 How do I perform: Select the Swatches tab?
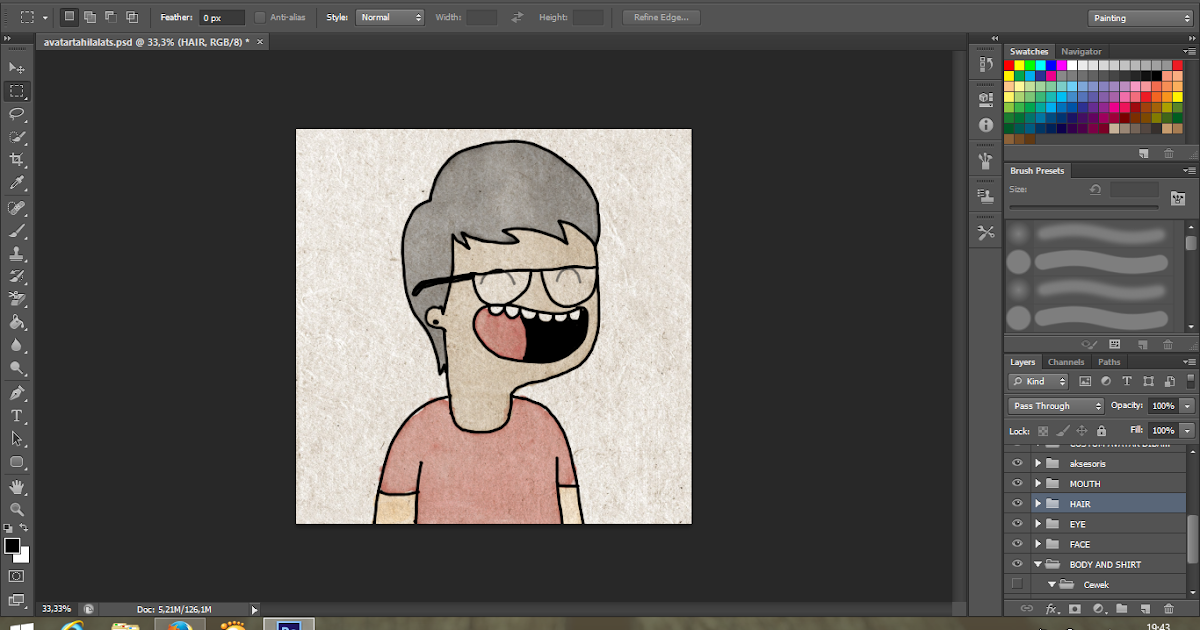[1029, 51]
